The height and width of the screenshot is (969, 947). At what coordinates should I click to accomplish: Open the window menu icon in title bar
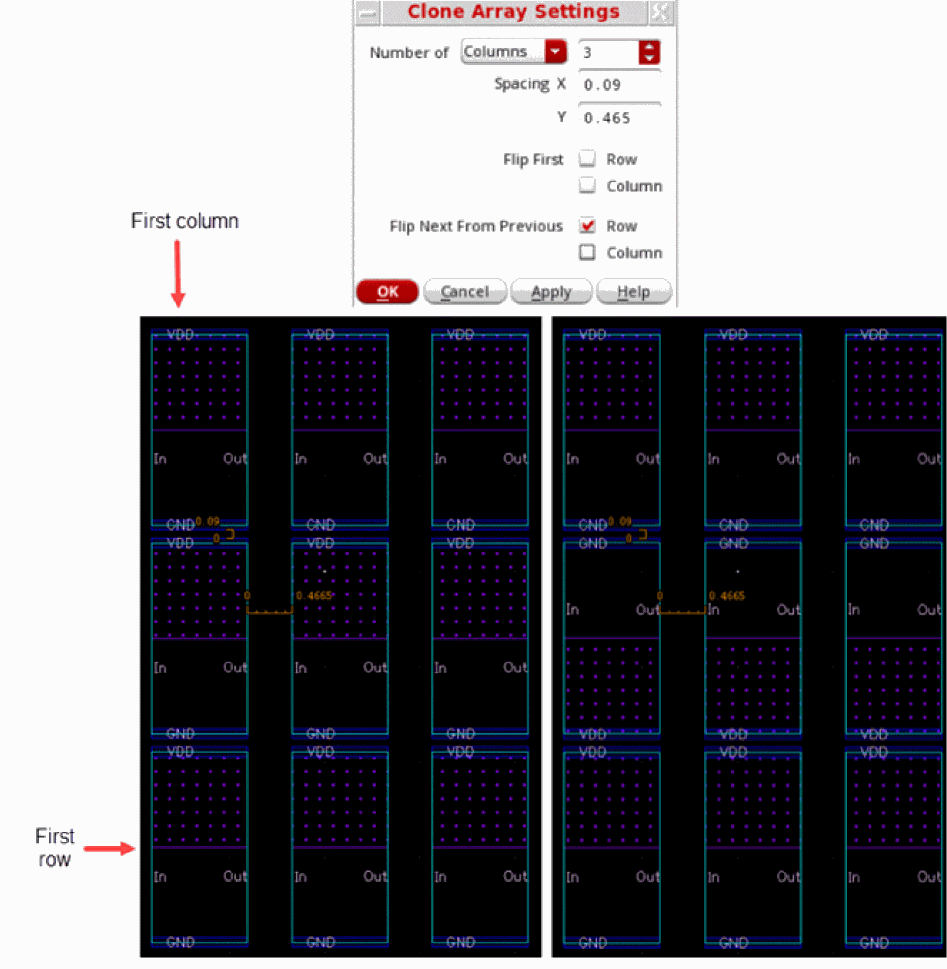click(368, 12)
